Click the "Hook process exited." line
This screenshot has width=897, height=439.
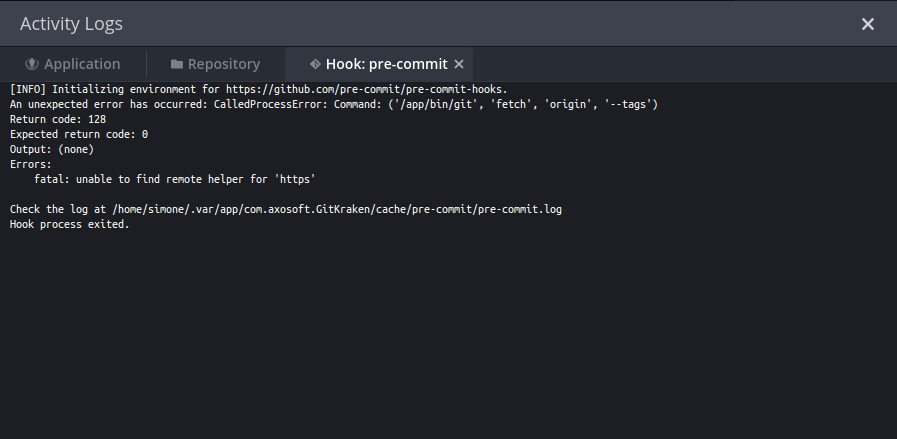pos(70,224)
